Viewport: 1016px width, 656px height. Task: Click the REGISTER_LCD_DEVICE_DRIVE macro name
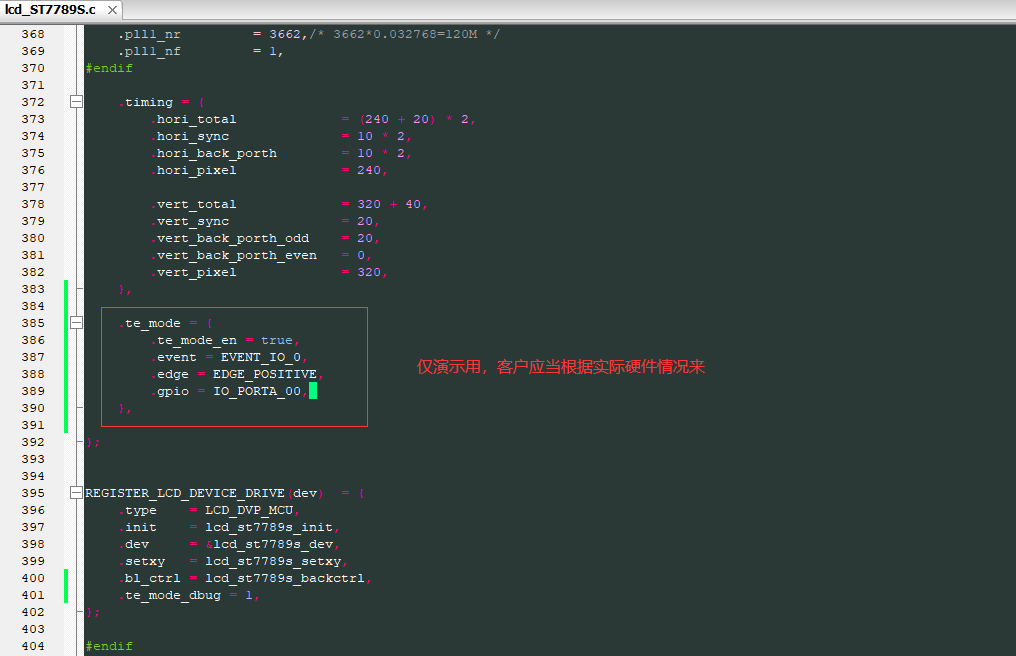tap(185, 493)
